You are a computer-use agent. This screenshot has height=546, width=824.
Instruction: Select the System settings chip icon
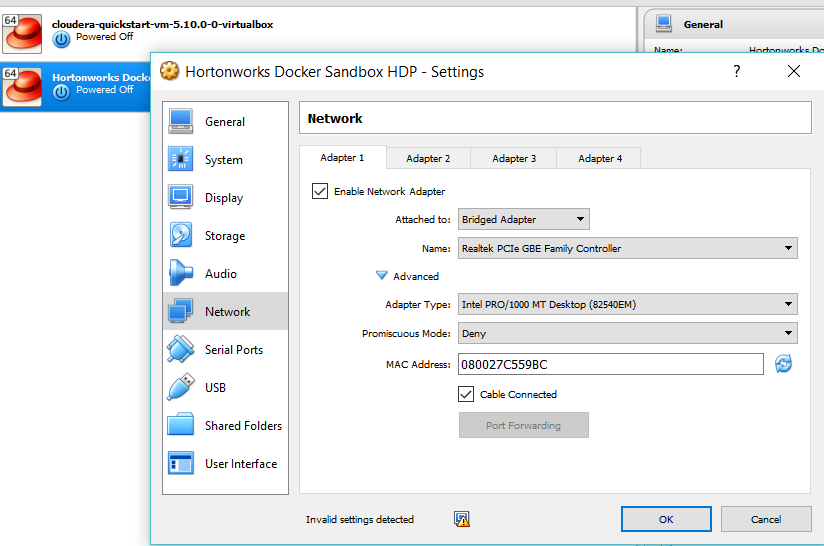(181, 159)
